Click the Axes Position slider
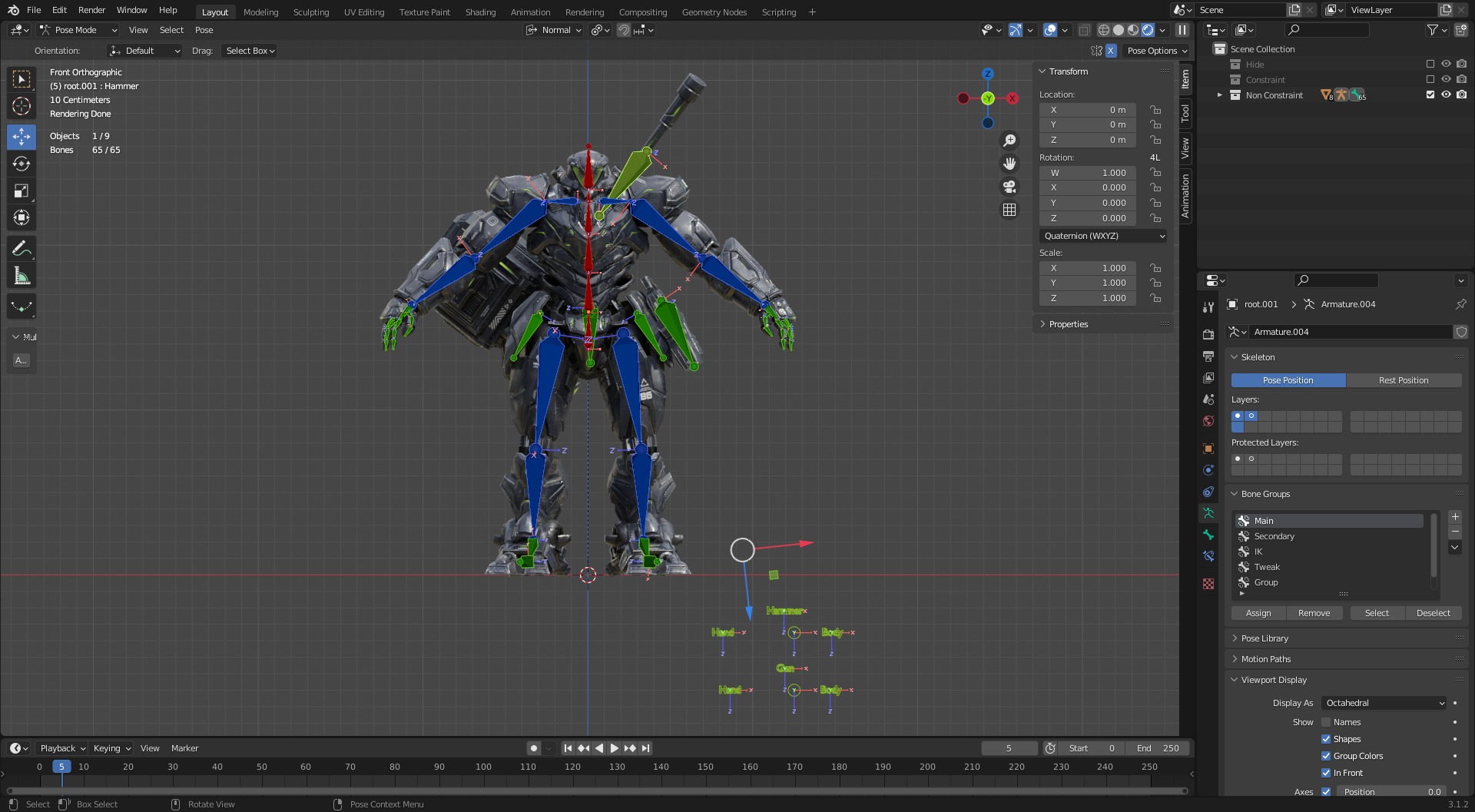Image resolution: width=1475 pixels, height=812 pixels. (1391, 791)
